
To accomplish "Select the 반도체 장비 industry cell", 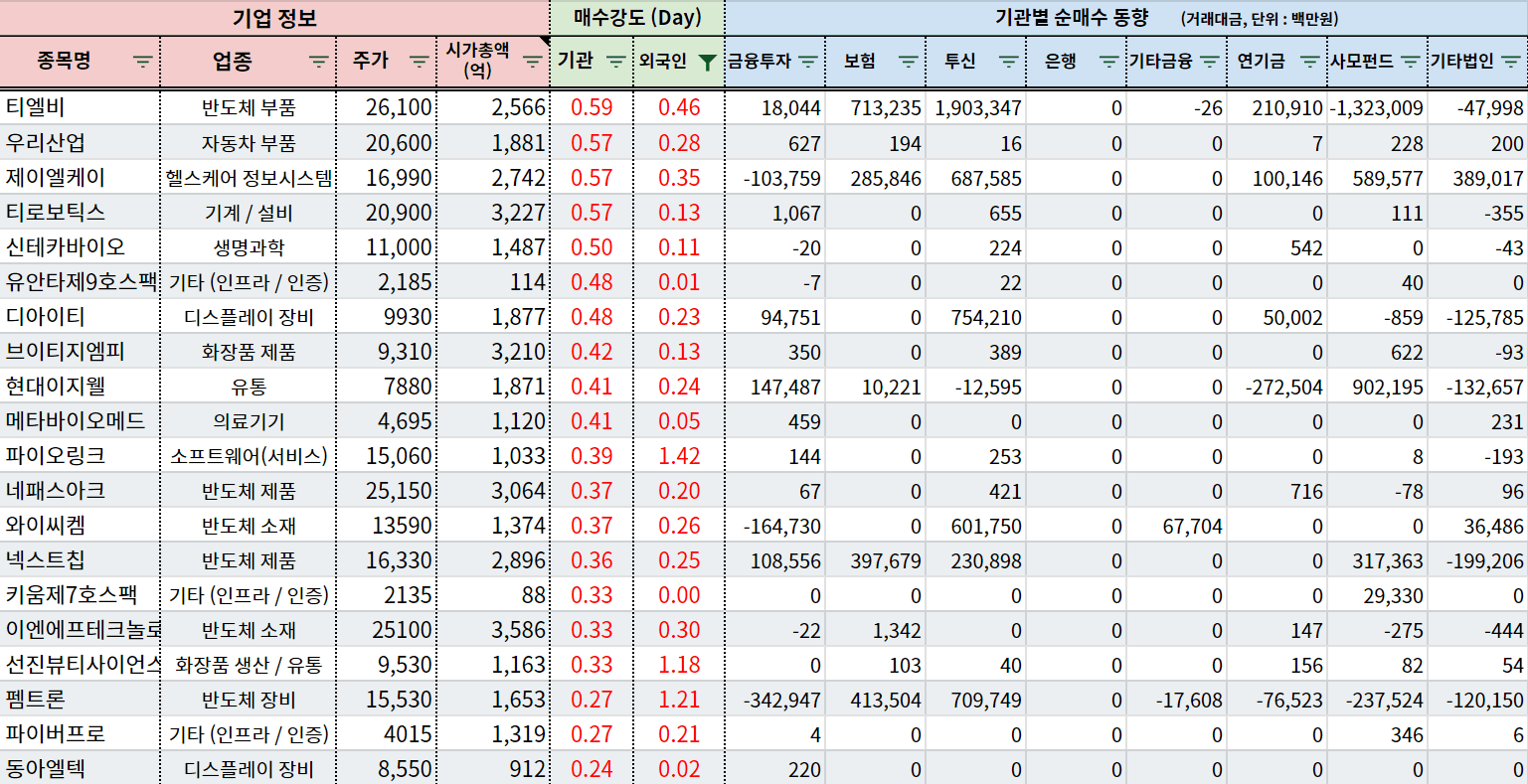I will coord(249,699).
